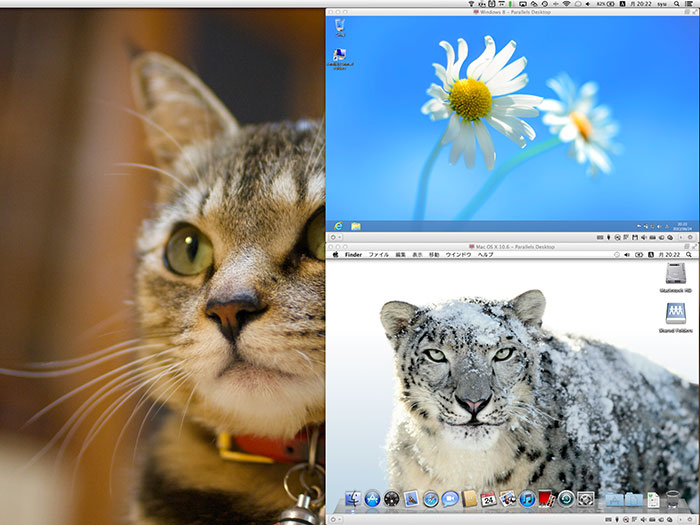Click CD/DVD icon in Windows 8 VM status bar
Viewport: 700px width, 525px height.
[x=617, y=238]
